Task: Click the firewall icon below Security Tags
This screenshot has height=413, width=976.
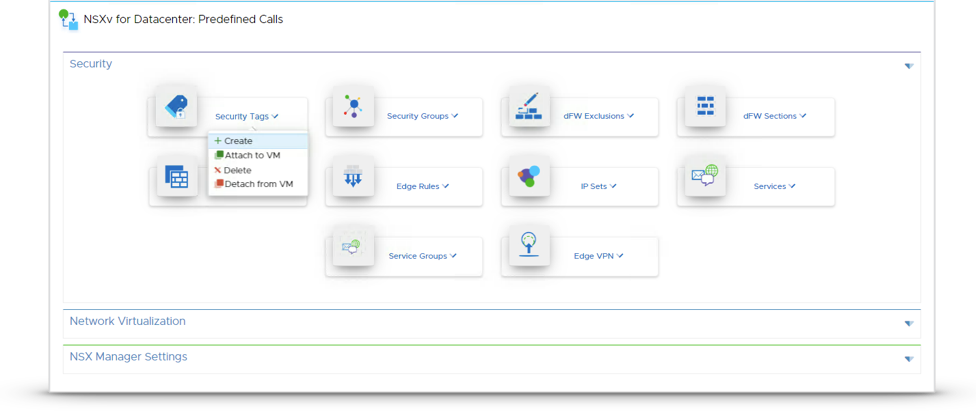Action: tap(177, 177)
